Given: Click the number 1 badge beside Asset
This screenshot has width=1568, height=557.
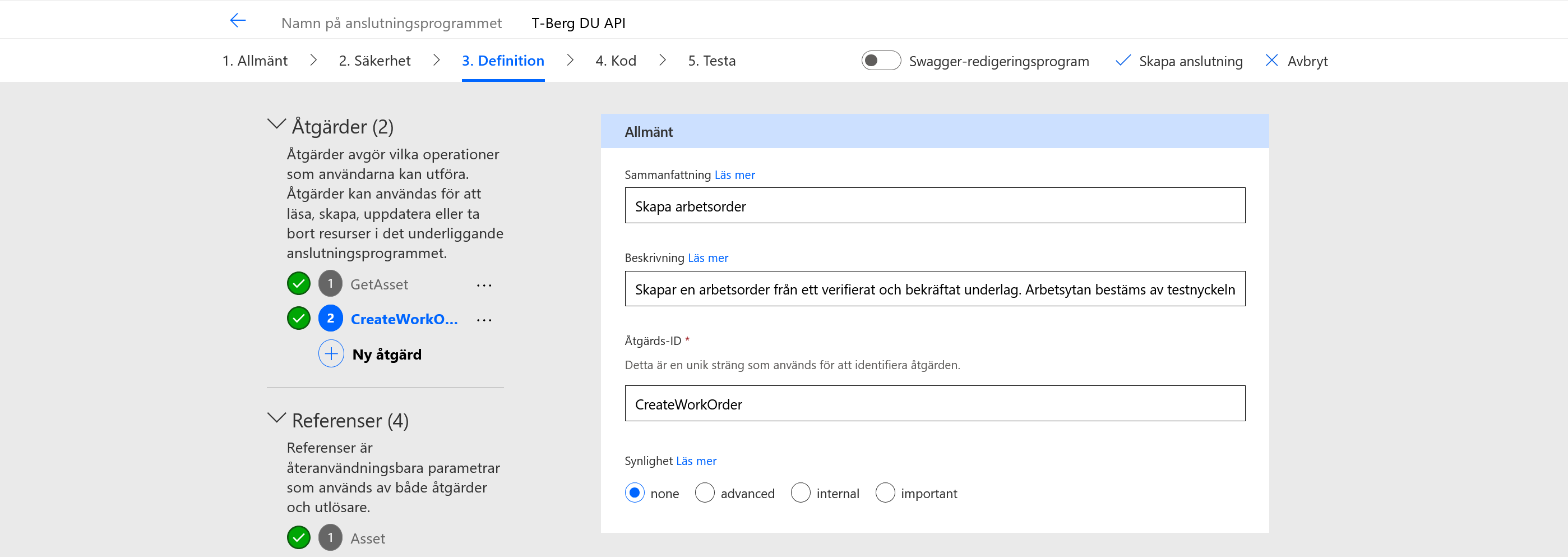Looking at the screenshot, I should pyautogui.click(x=331, y=537).
